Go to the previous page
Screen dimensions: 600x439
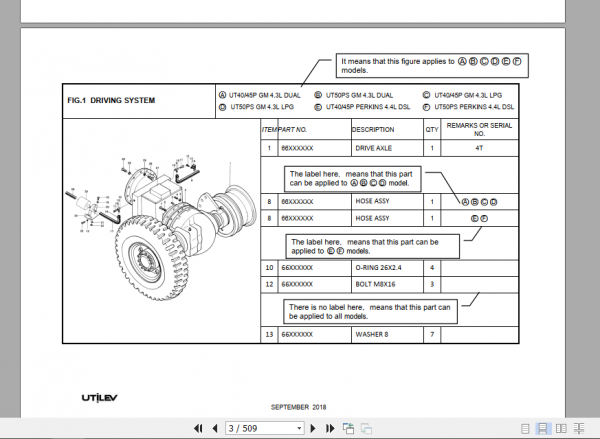pos(215,428)
